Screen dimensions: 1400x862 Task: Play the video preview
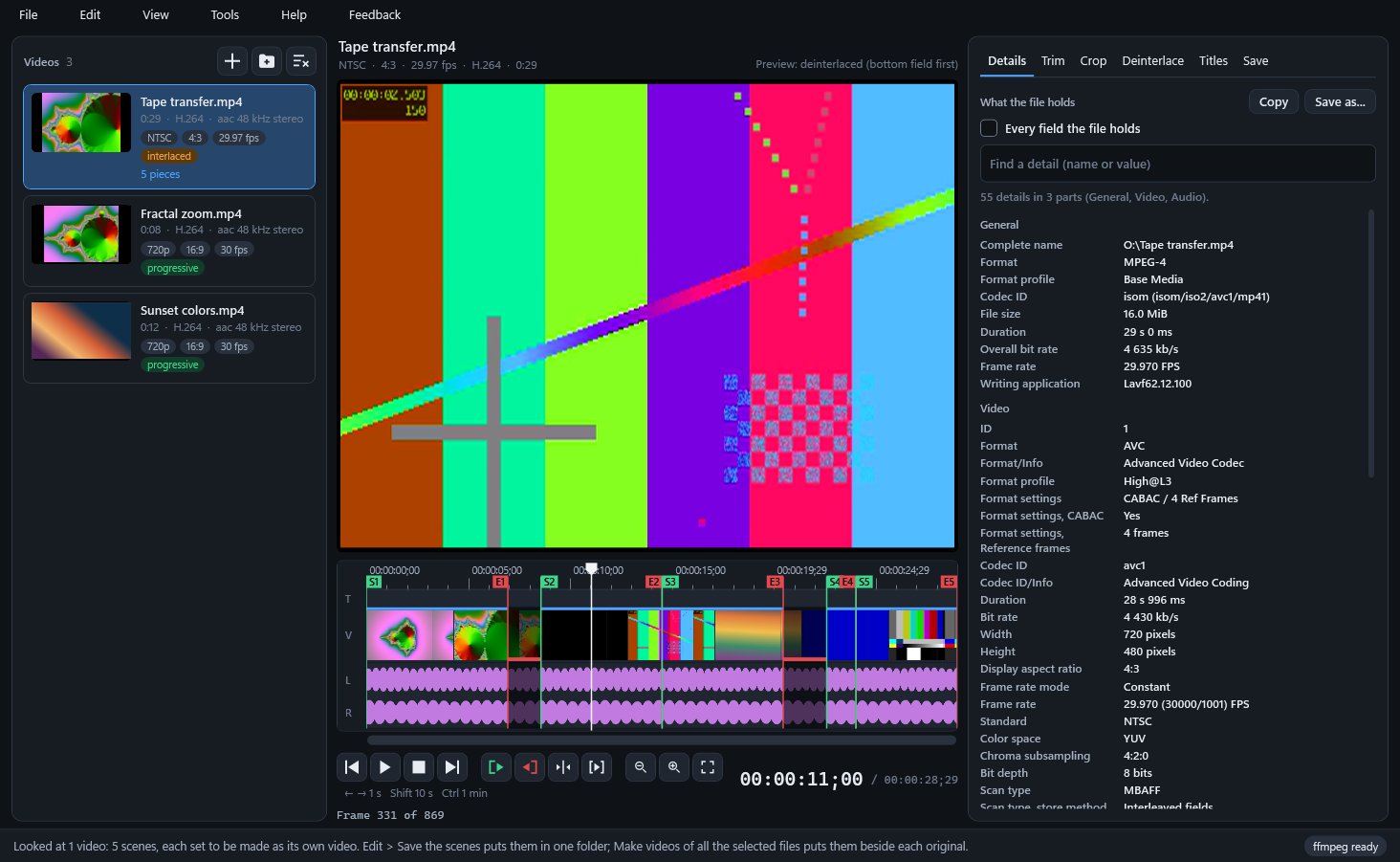385,767
